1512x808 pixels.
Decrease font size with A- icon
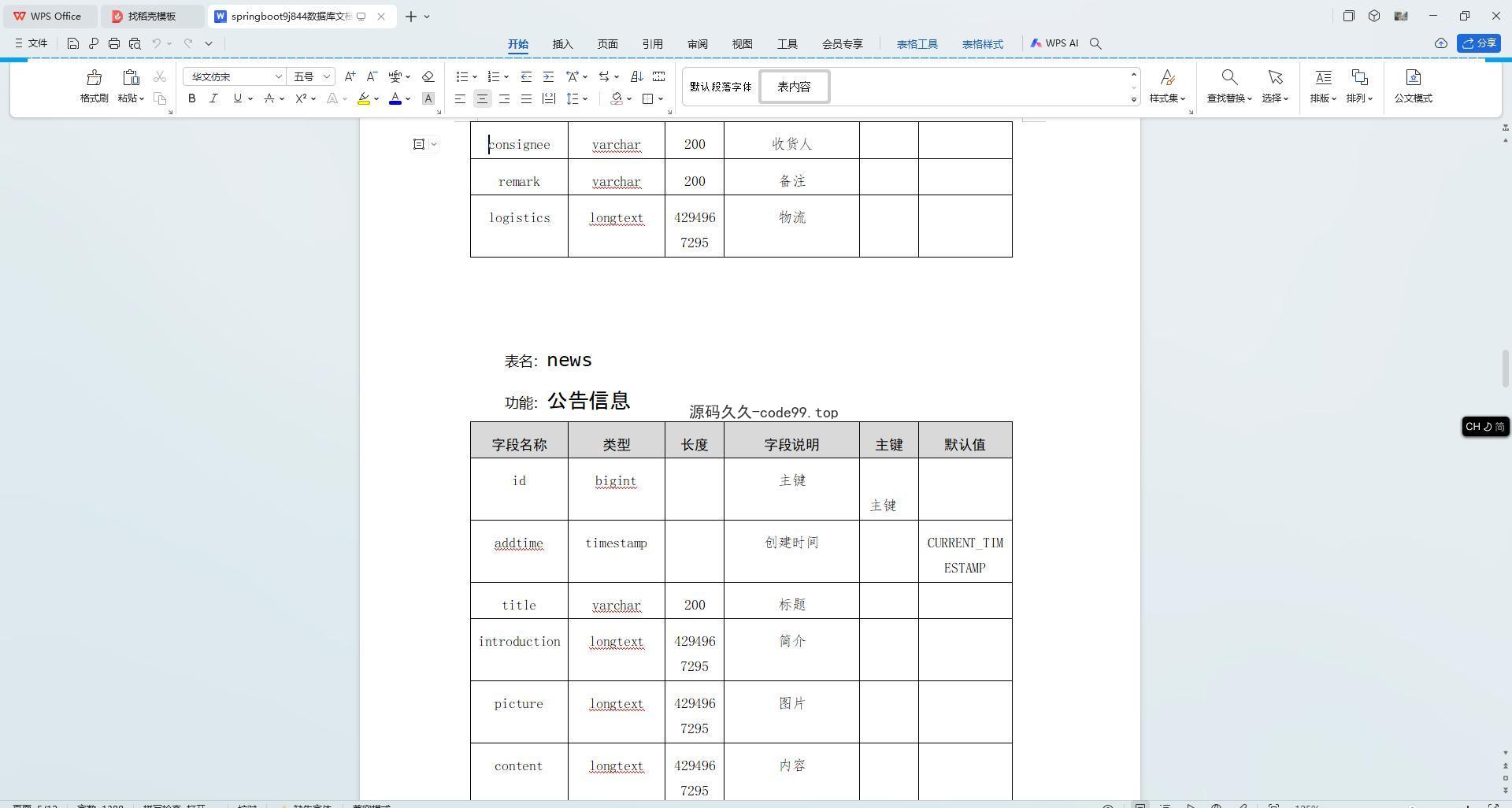click(x=372, y=76)
